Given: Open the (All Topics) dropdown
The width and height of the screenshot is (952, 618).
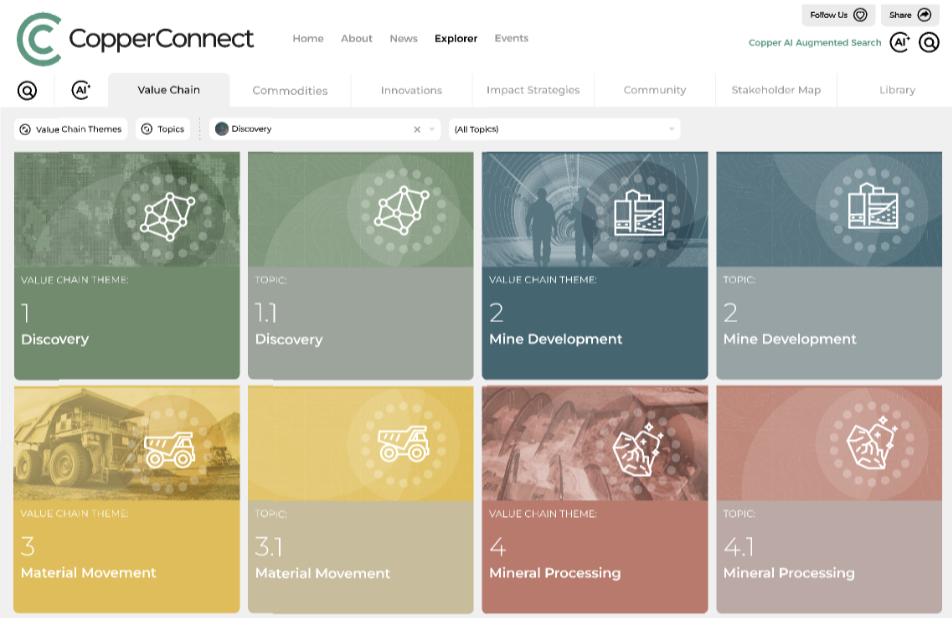Looking at the screenshot, I should click(564, 129).
